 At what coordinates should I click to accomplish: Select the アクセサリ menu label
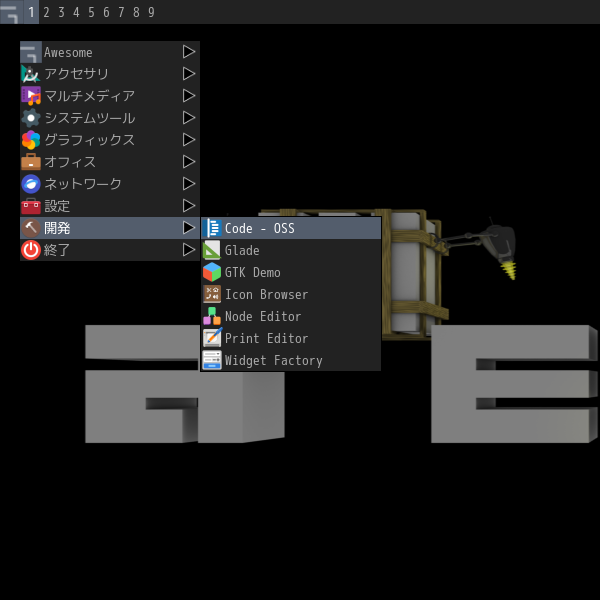[77, 74]
